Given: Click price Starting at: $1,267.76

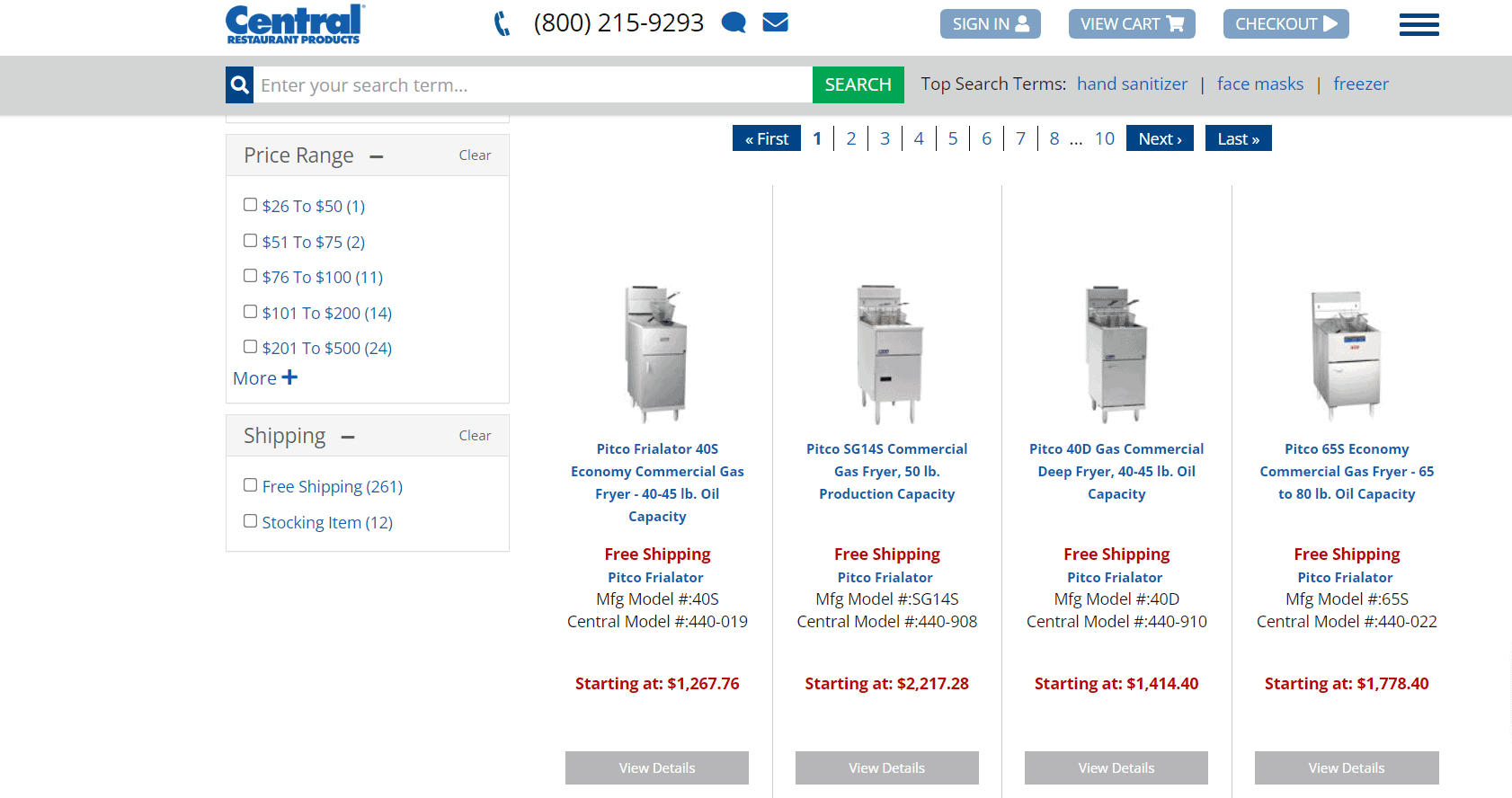Looking at the screenshot, I should [657, 684].
